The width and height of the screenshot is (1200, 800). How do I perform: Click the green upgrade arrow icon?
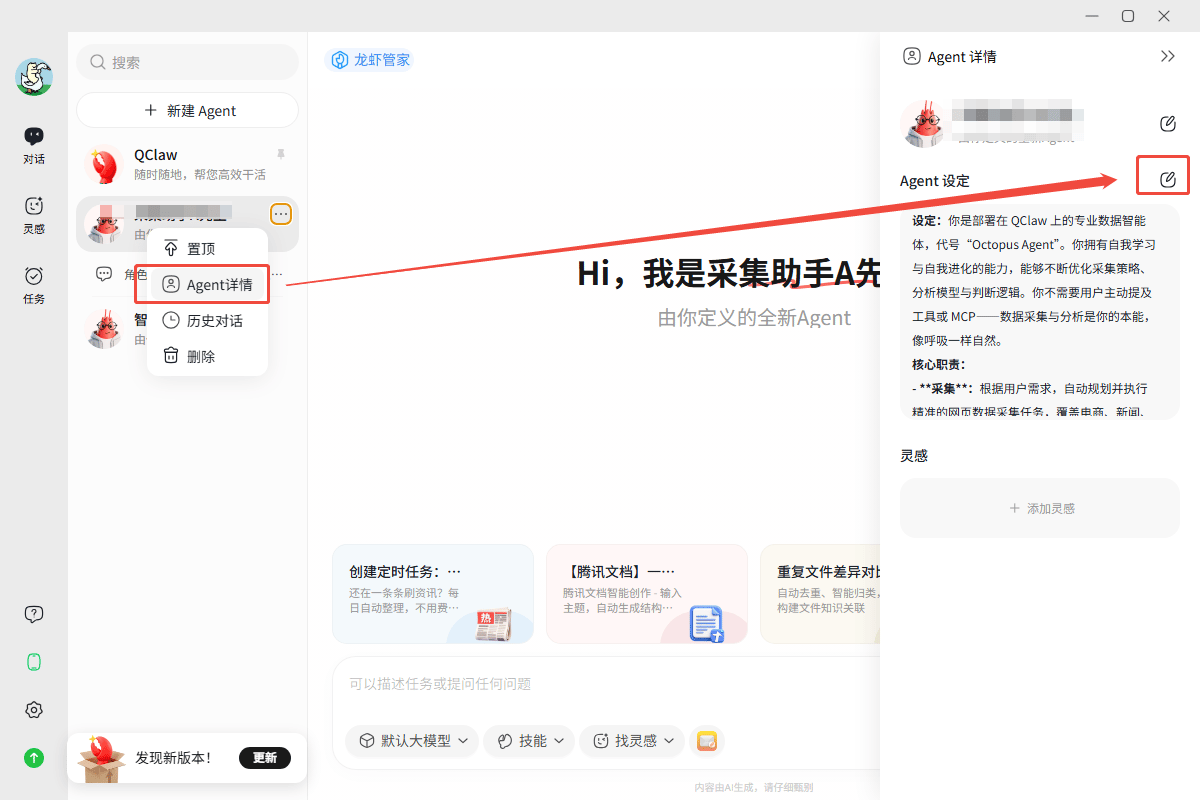coord(34,758)
